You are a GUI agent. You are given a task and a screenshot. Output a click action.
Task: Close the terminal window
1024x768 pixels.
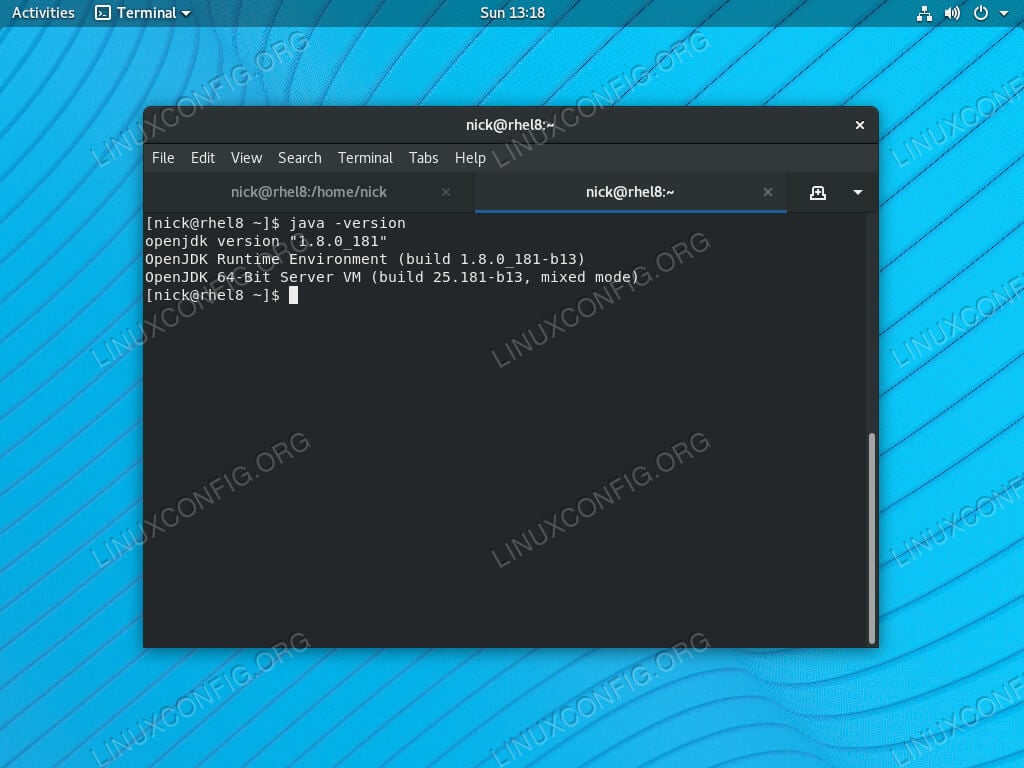pyautogui.click(x=860, y=125)
